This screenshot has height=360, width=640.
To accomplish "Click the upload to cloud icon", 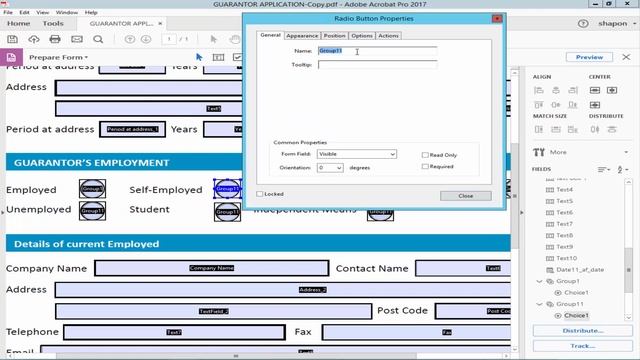I will (x=33, y=39).
